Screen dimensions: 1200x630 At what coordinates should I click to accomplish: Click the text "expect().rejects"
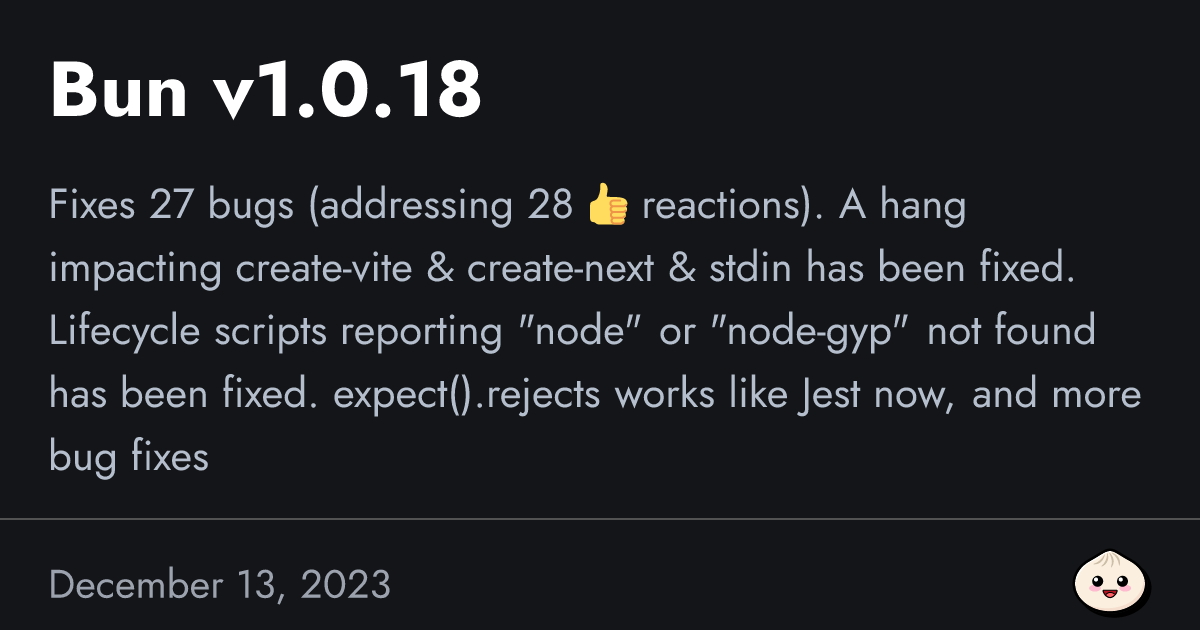pyautogui.click(x=467, y=396)
